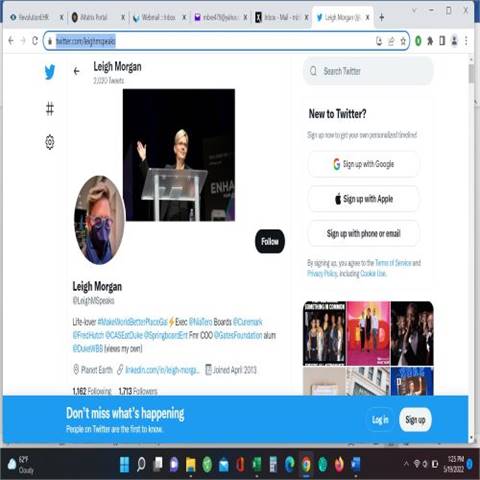Click the share icon in the address bar
Screen dimensions: 480x480
click(x=391, y=41)
